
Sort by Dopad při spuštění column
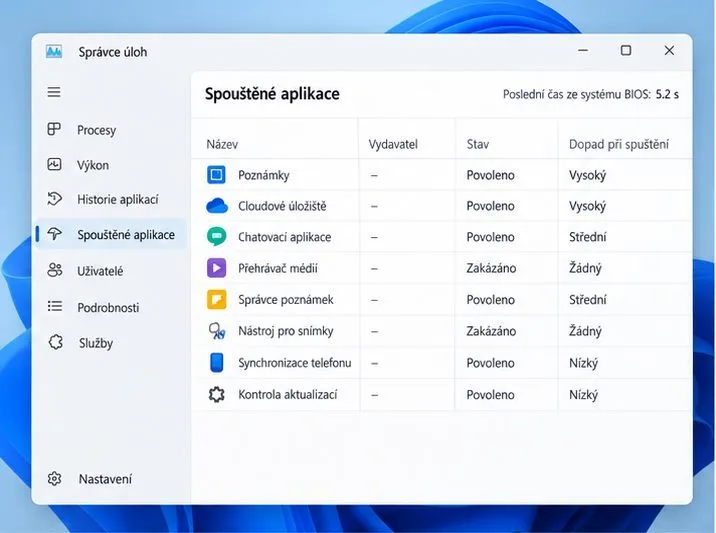619,144
